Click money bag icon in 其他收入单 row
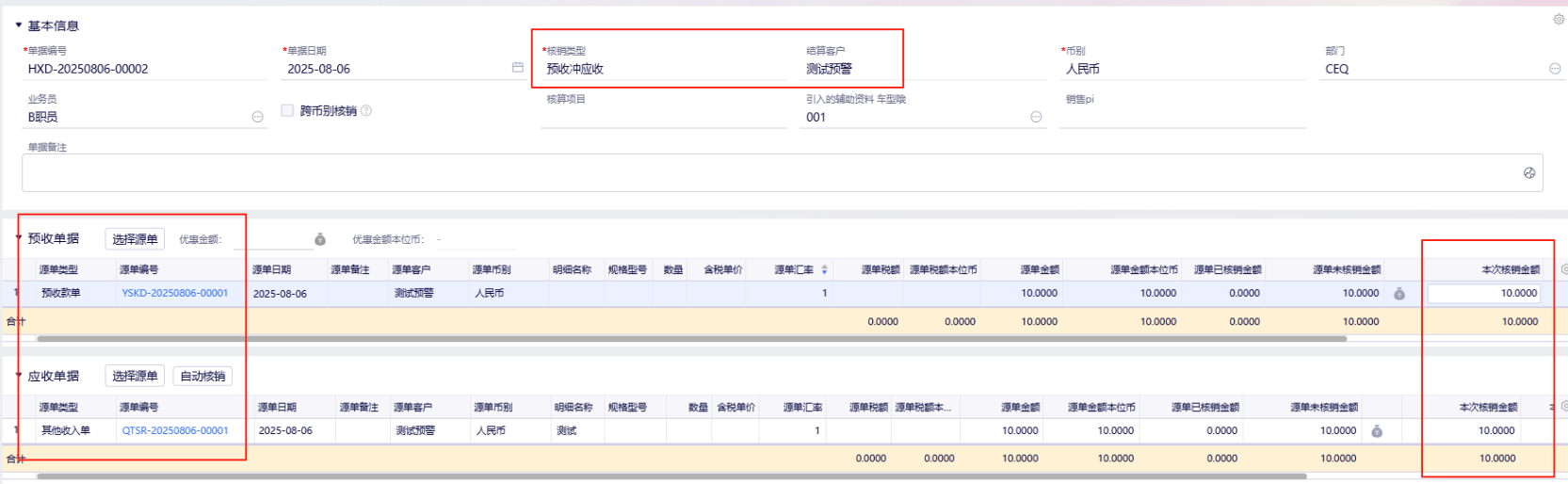This screenshot has width=1568, height=484. [x=1377, y=431]
